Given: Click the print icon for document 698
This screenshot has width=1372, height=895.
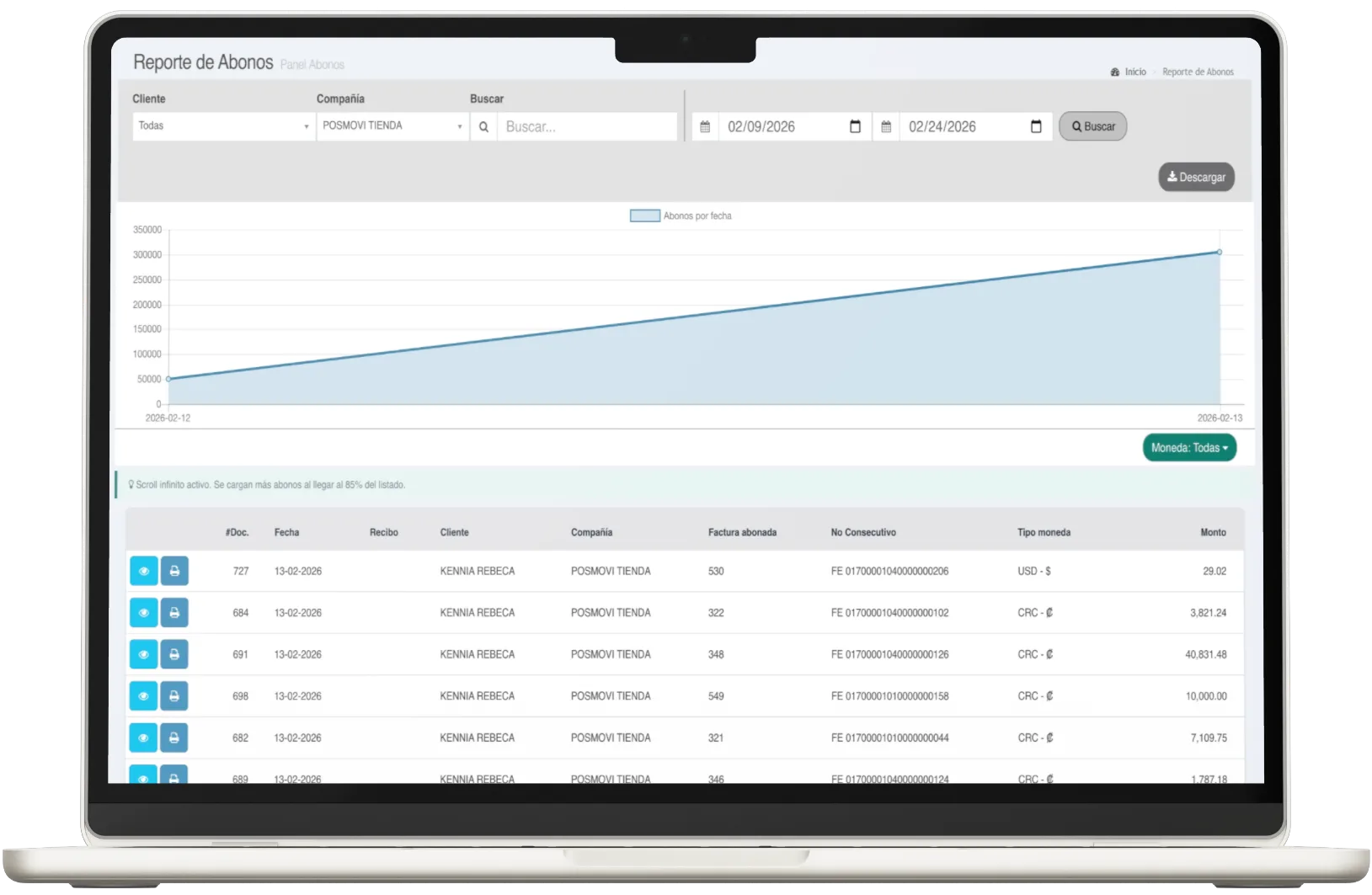Looking at the screenshot, I should [174, 696].
